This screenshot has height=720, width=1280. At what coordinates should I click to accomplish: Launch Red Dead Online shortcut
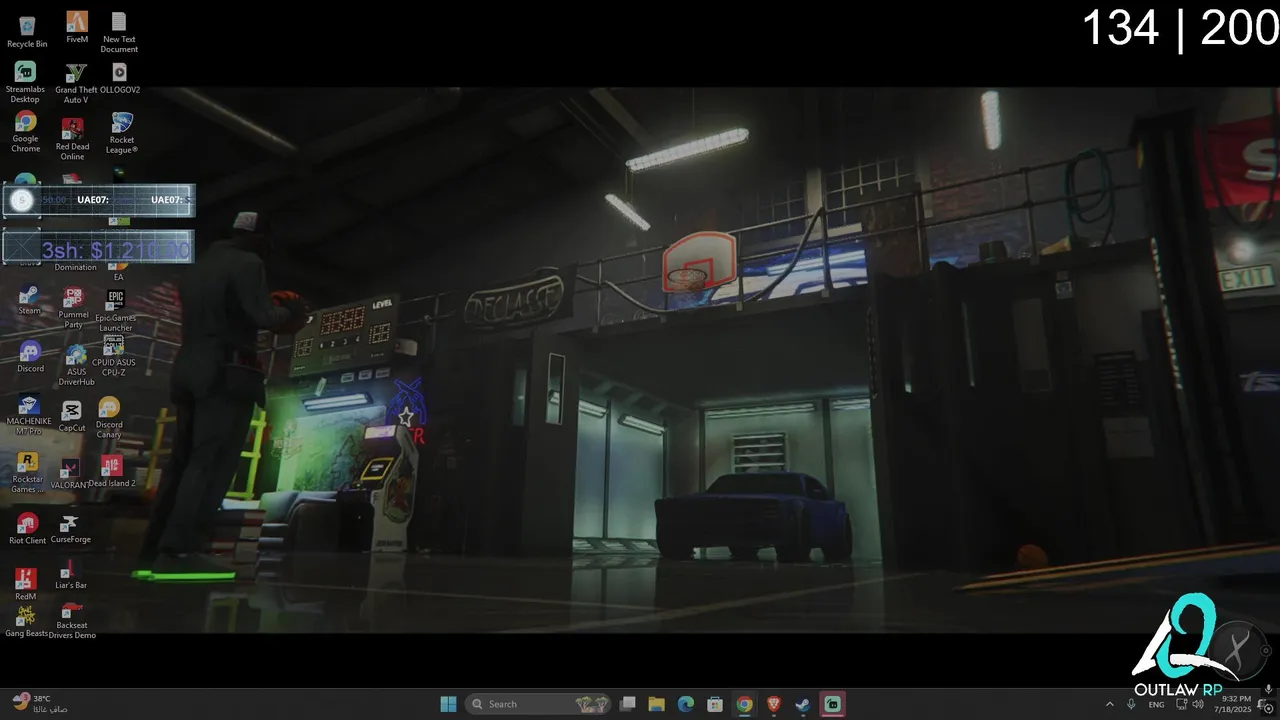coord(72,138)
